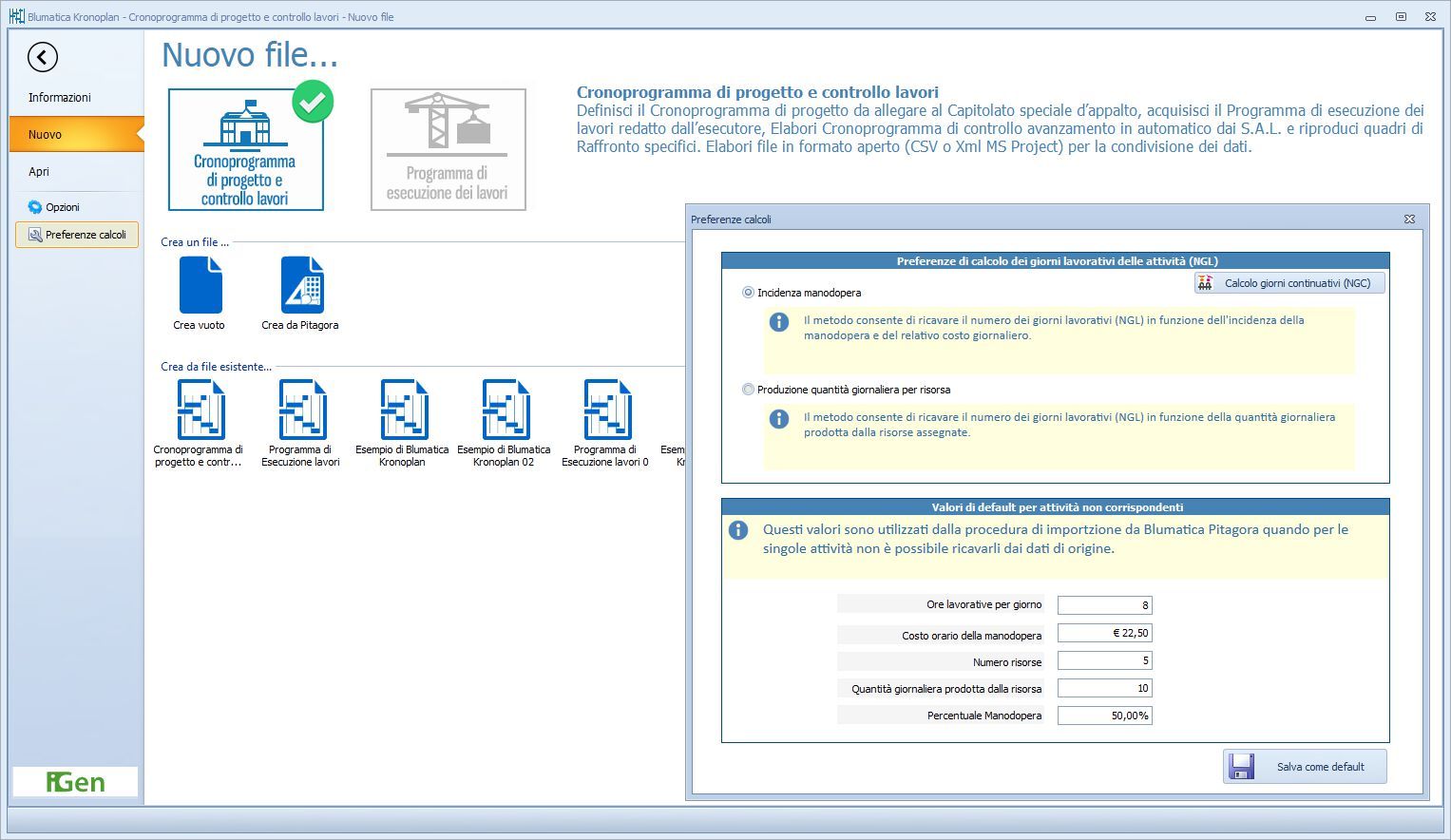Open the Apri menu item
The image size is (1451, 840).
pyautogui.click(x=39, y=172)
